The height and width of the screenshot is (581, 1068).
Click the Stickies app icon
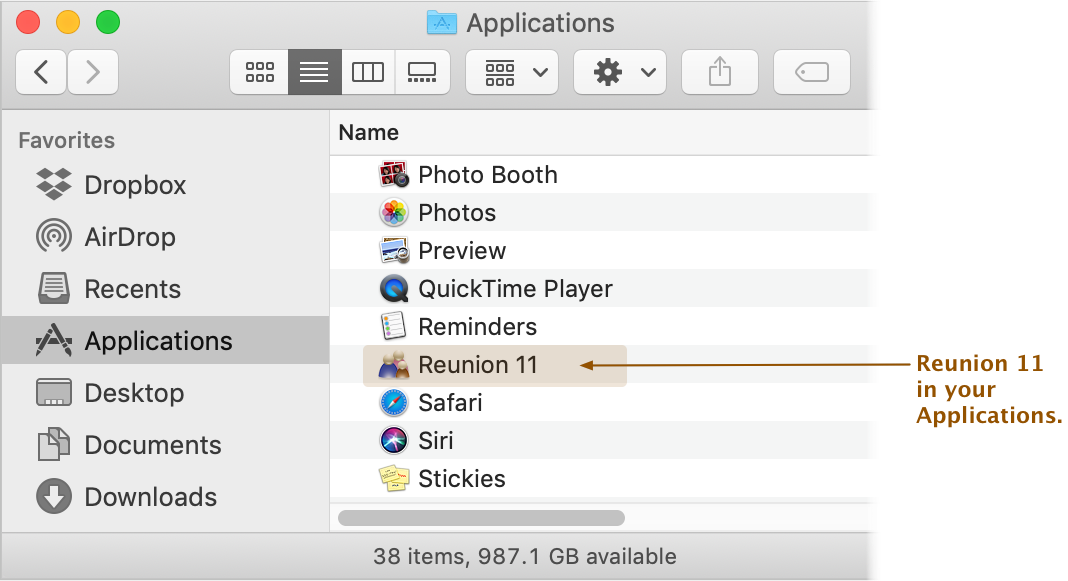point(394,478)
